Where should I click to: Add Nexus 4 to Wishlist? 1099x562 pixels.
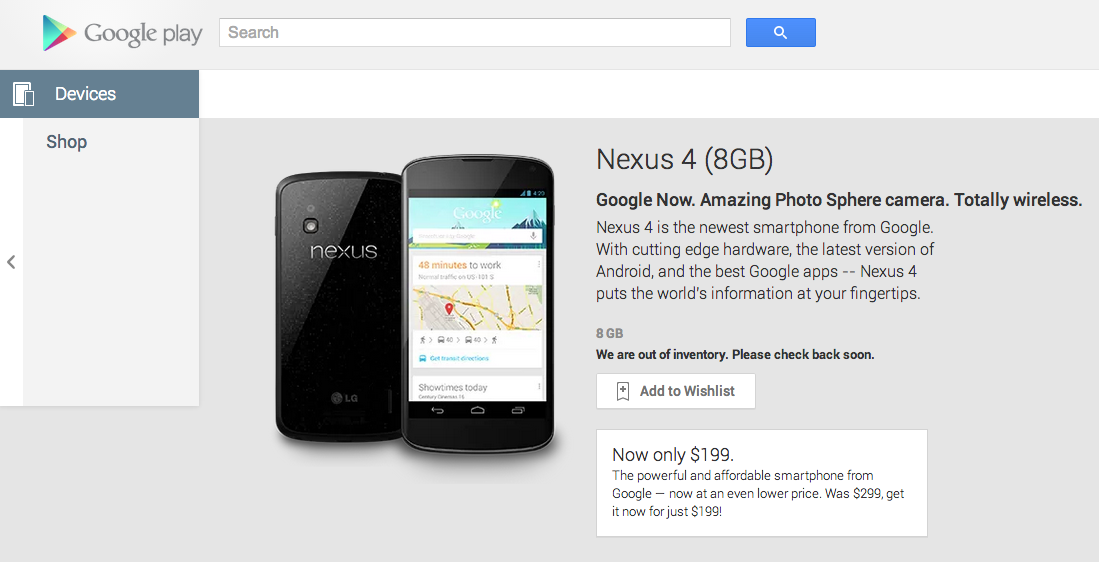676,391
